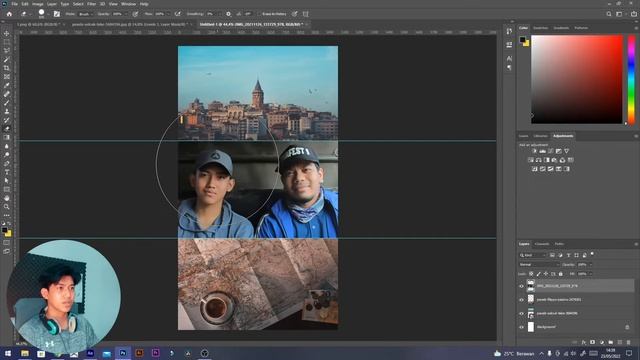Add a Hue/Saturation adjustment

(x=531, y=160)
